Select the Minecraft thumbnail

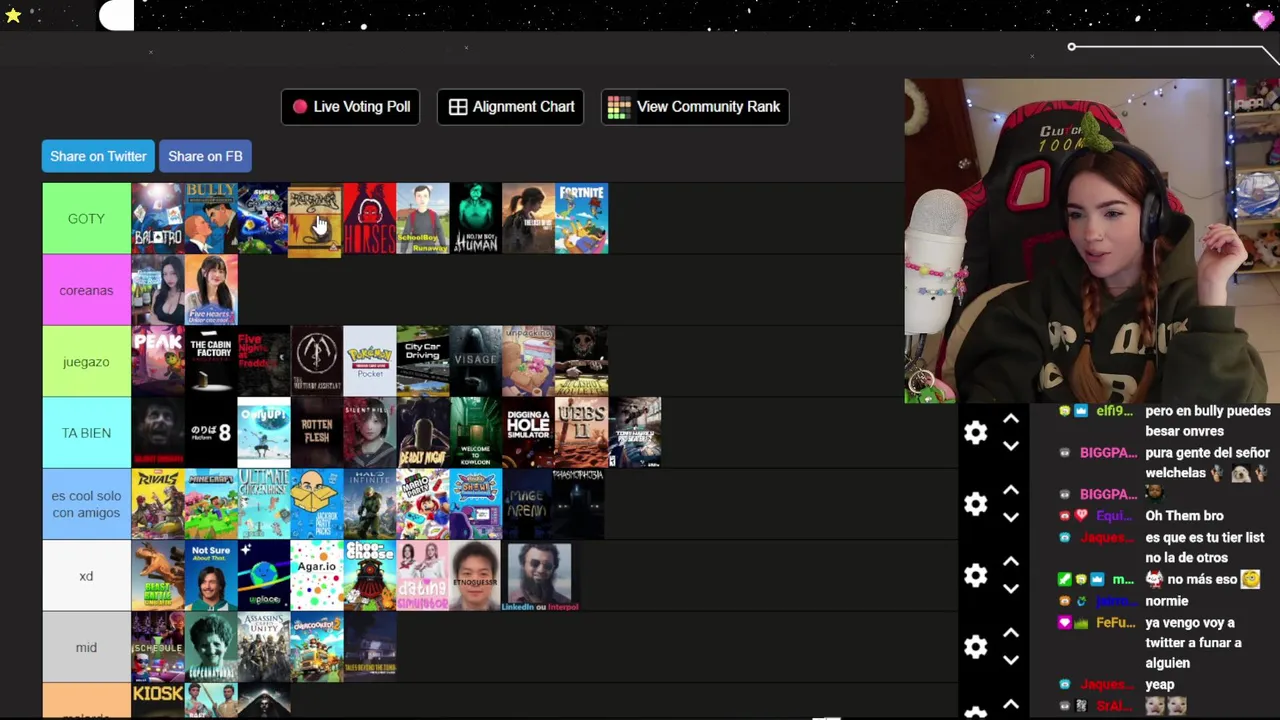pos(211,504)
